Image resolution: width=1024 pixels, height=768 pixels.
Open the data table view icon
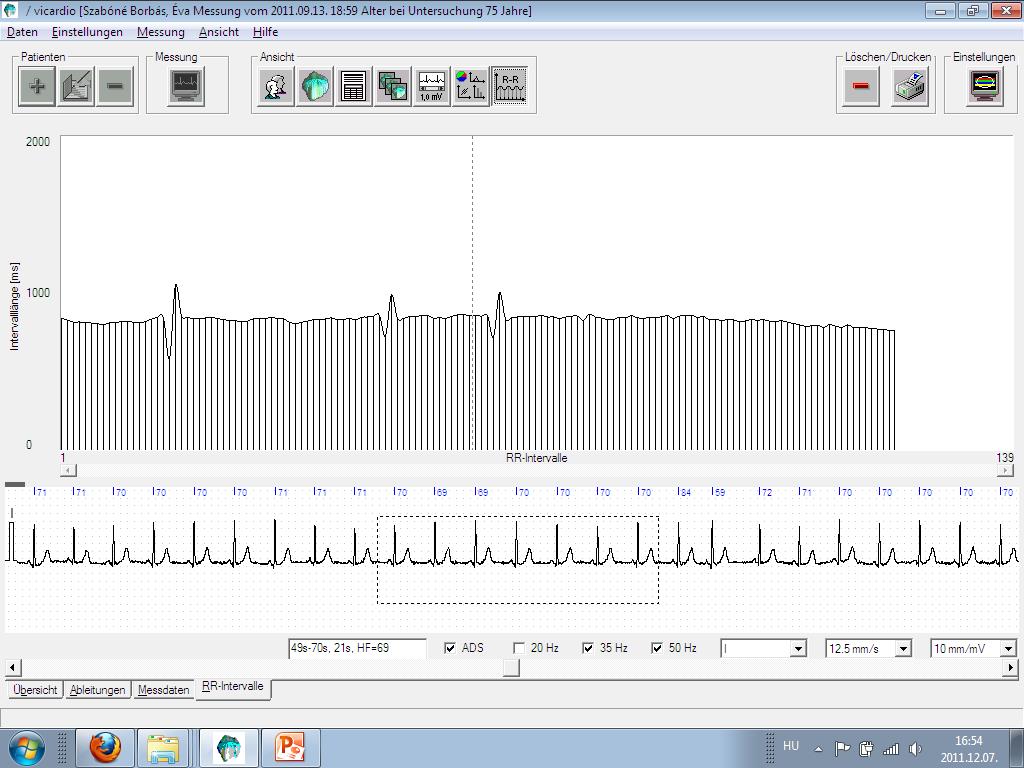(x=353, y=86)
